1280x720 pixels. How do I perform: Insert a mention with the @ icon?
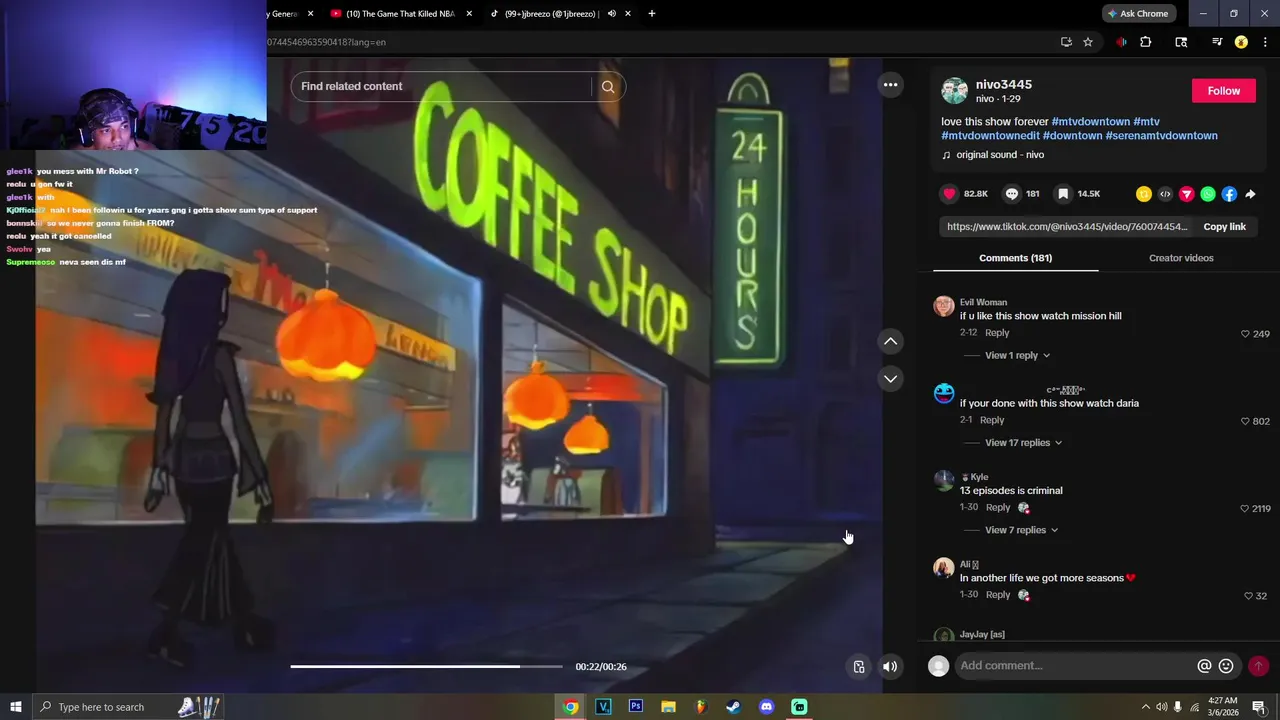[x=1204, y=666]
